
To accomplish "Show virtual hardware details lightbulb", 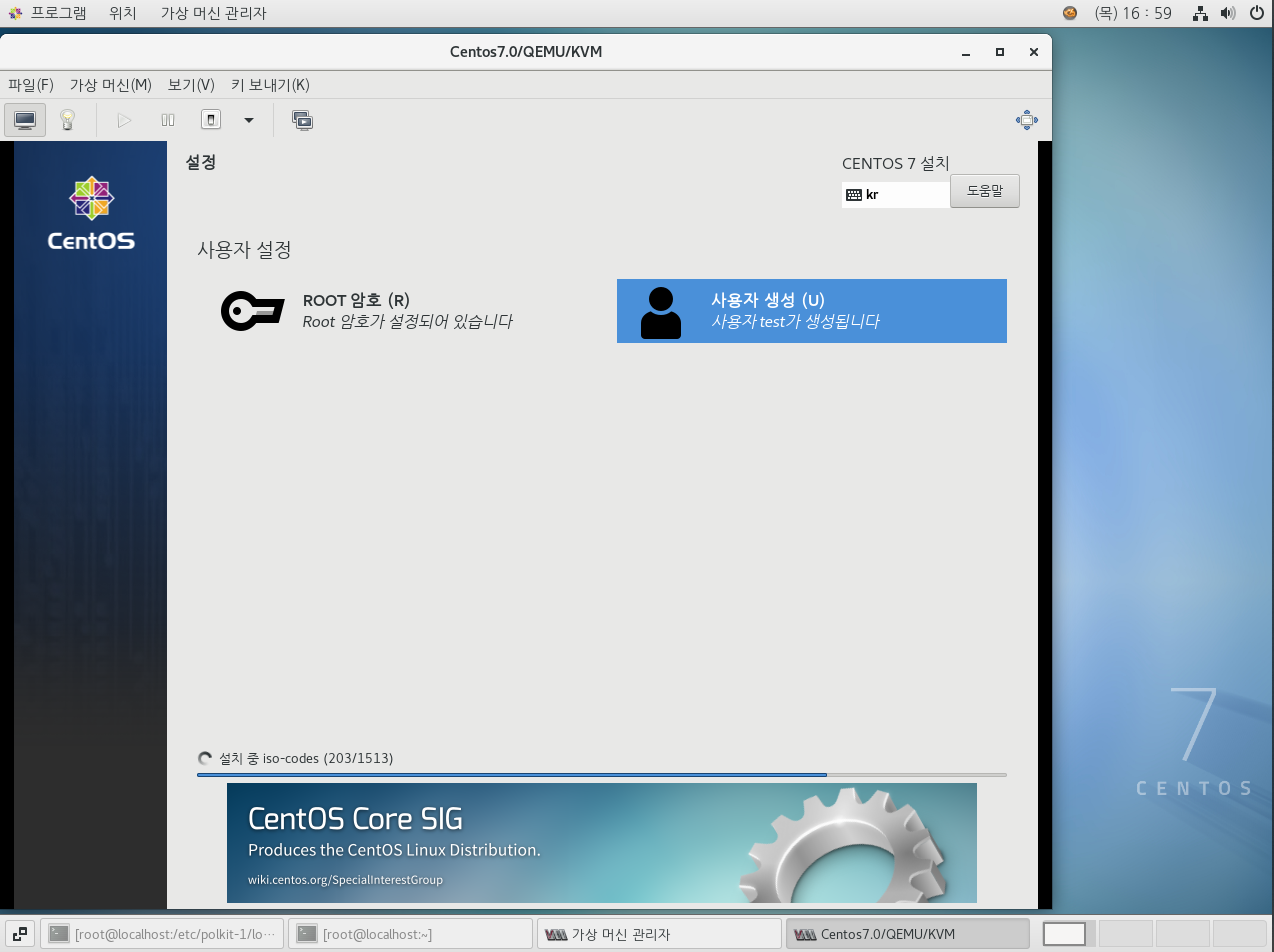I will [x=67, y=120].
